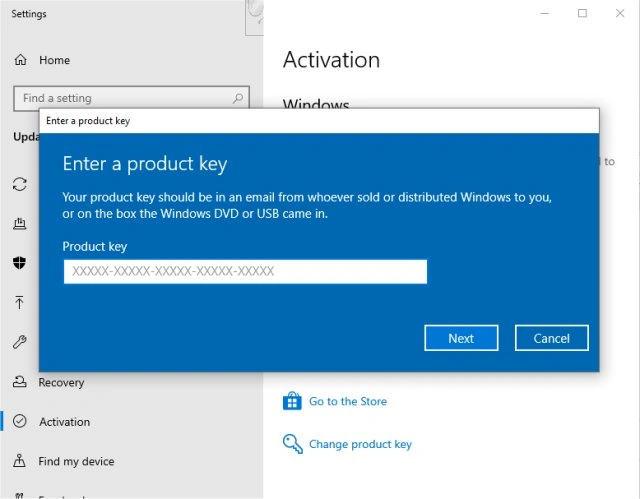Open Windows Update circular arrows icon
Viewport: 640px width, 499px height.
(20, 184)
